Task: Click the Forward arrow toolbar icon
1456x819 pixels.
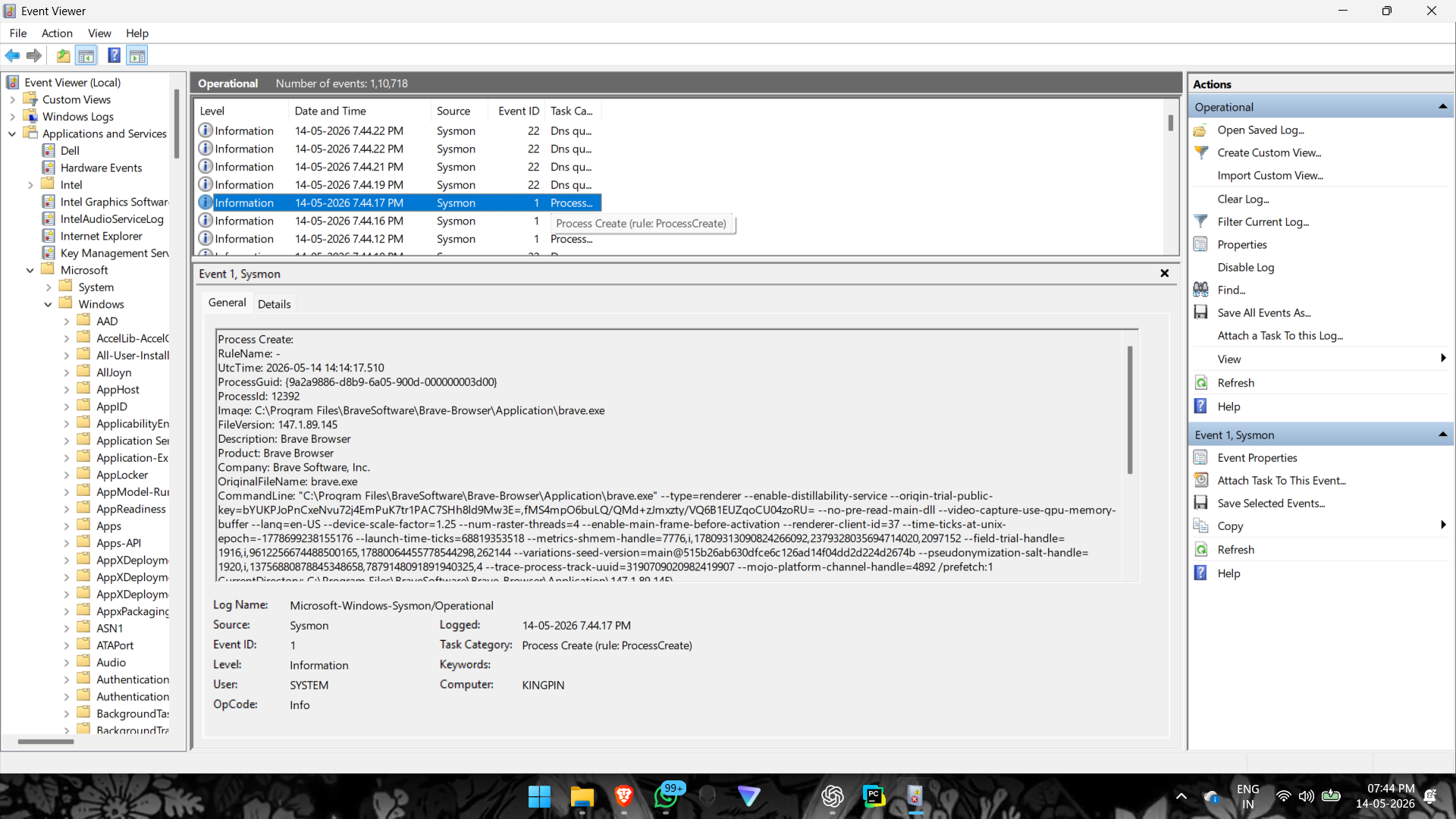Action: pyautogui.click(x=34, y=55)
